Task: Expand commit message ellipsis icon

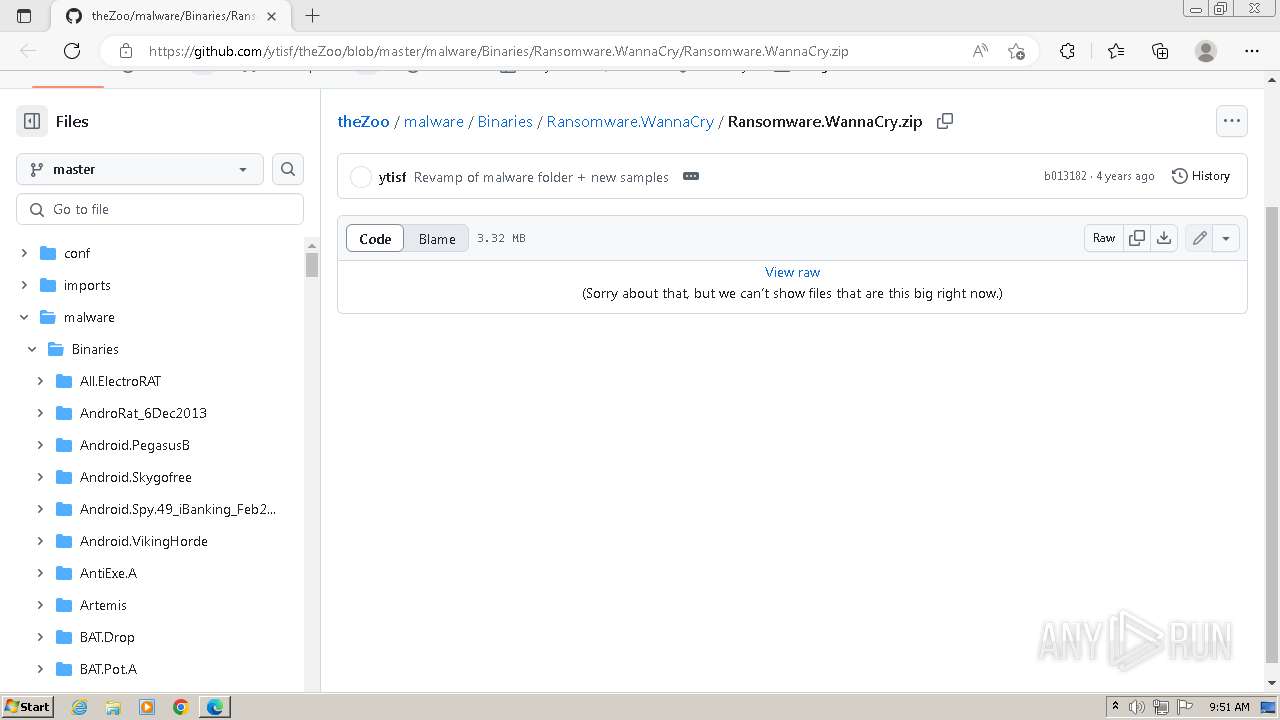Action: click(691, 176)
